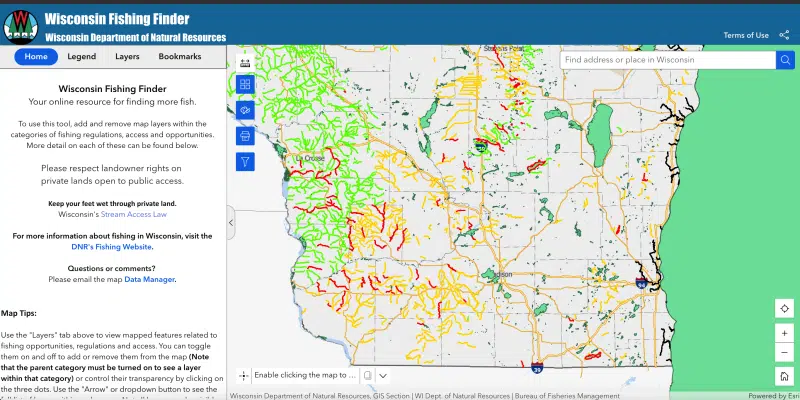Click the Find address search field
Screen dimensions: 800x400
pos(668,60)
